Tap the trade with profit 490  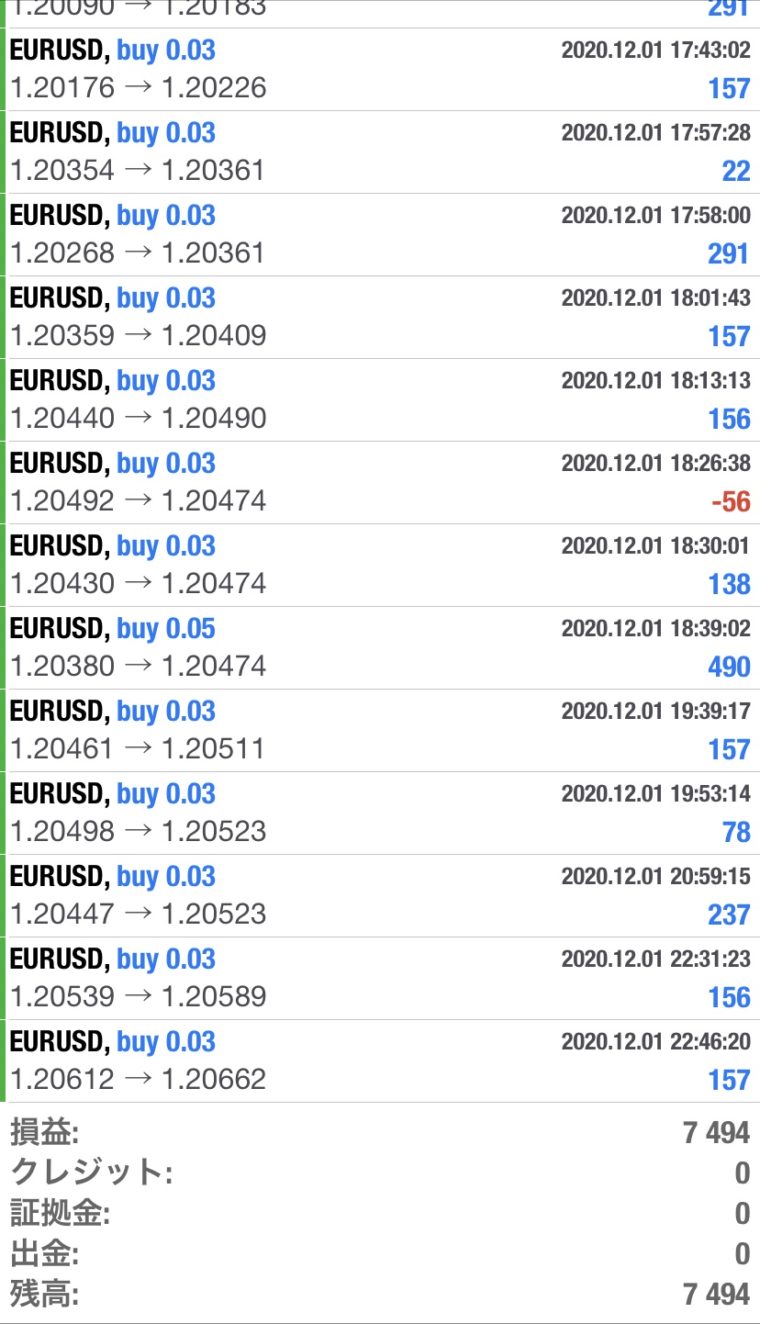pos(380,648)
